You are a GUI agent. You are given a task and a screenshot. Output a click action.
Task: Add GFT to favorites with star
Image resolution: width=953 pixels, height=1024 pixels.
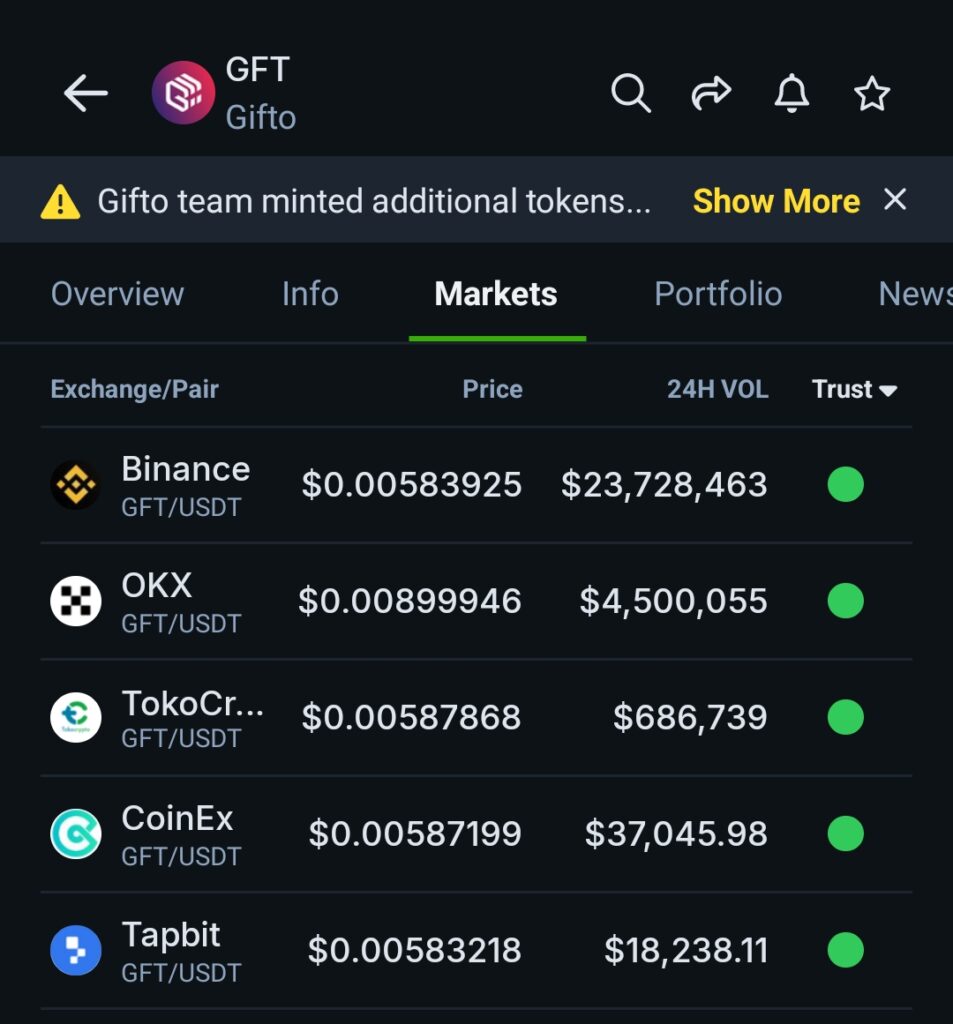pyautogui.click(x=872, y=93)
